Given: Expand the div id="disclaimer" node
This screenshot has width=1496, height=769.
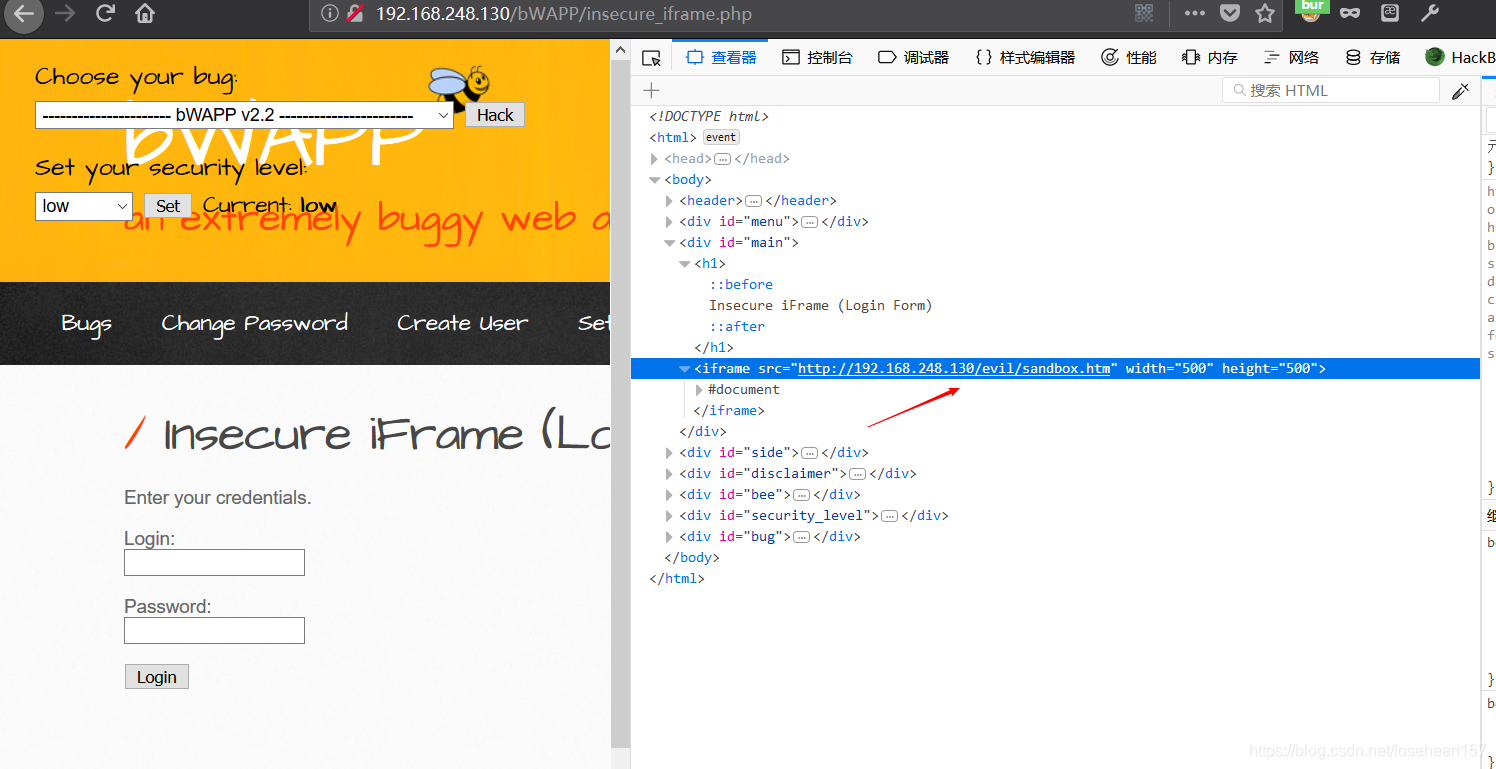Looking at the screenshot, I should click(670, 474).
